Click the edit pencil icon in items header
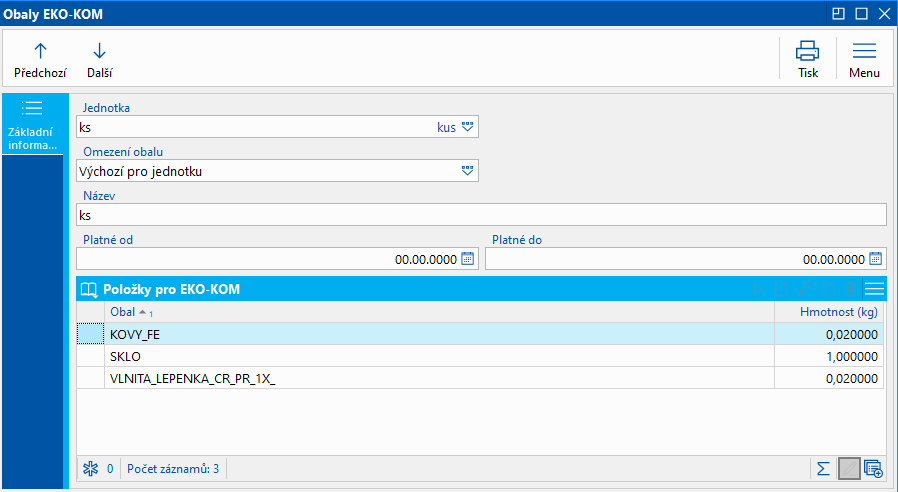 805,289
